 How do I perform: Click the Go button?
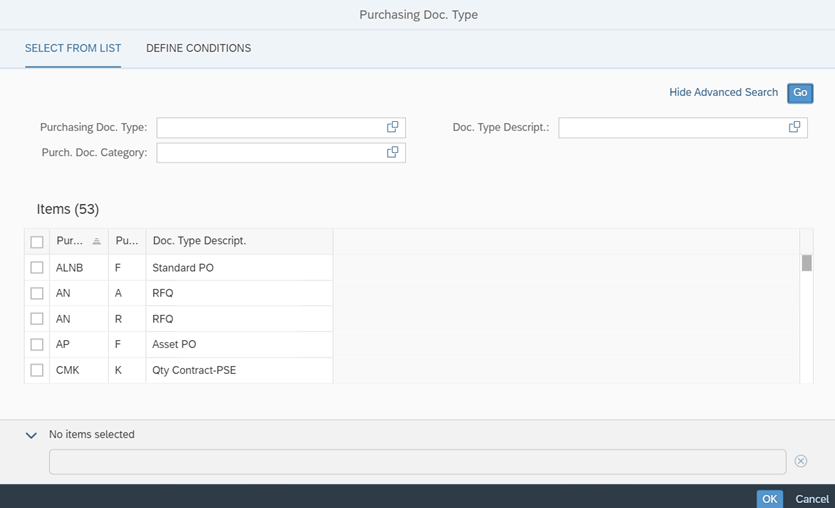pos(800,93)
